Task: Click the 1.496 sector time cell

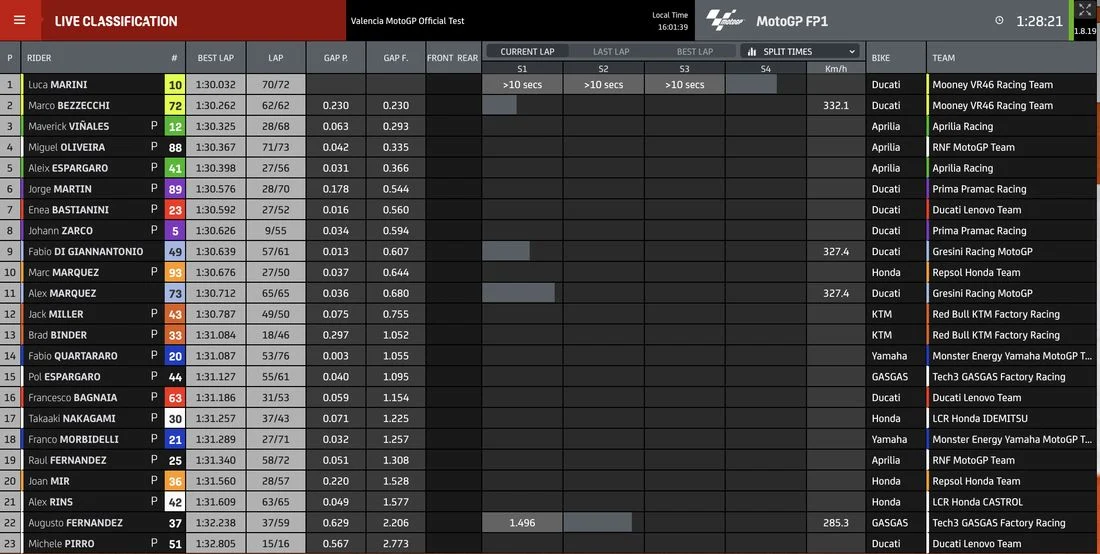Action: (522, 522)
